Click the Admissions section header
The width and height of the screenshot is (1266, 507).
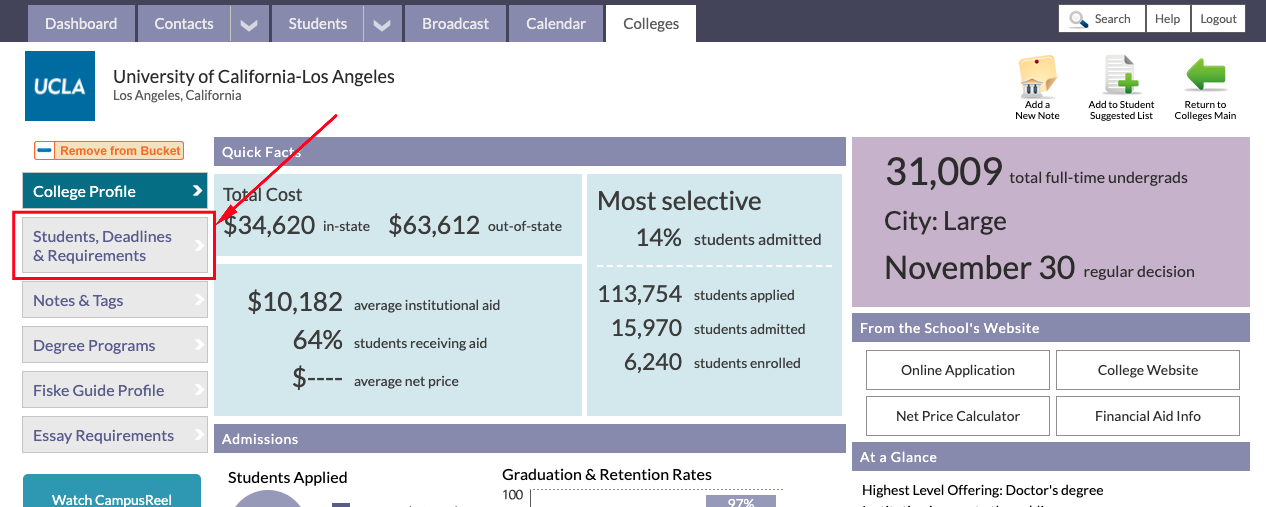pyautogui.click(x=530, y=438)
